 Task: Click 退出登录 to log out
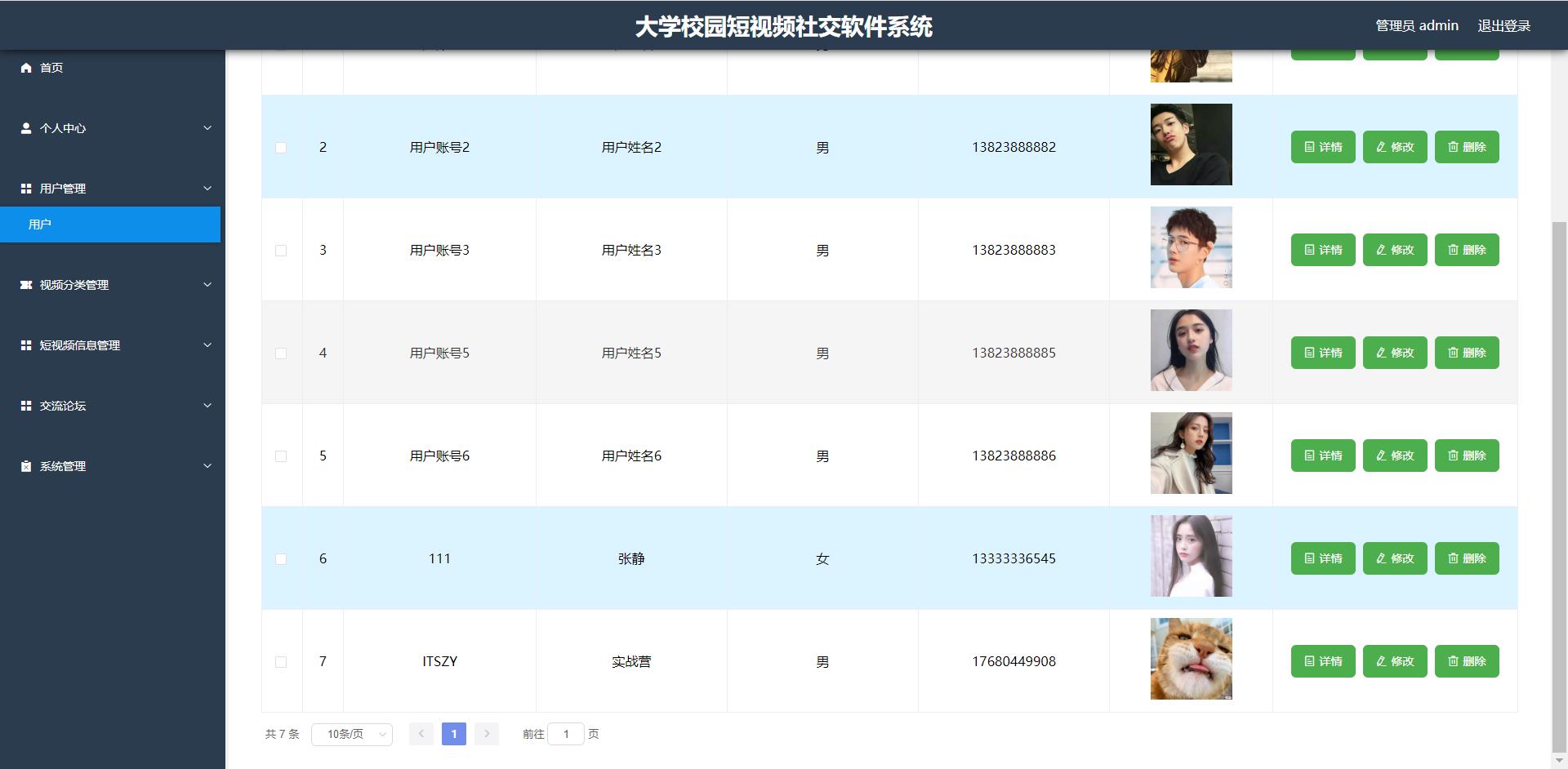1503,26
